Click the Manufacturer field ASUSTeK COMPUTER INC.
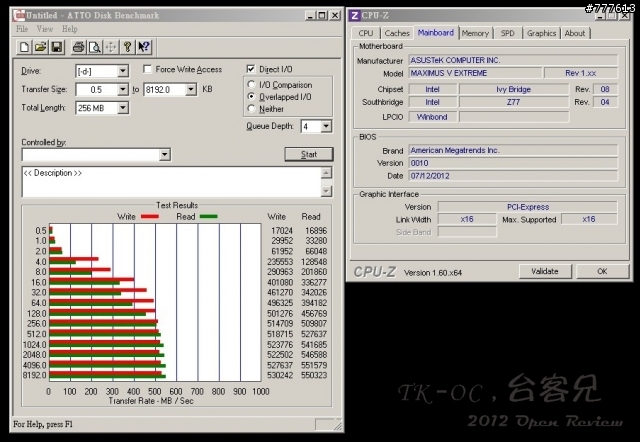Viewport: 640px width, 442px height. [513, 60]
